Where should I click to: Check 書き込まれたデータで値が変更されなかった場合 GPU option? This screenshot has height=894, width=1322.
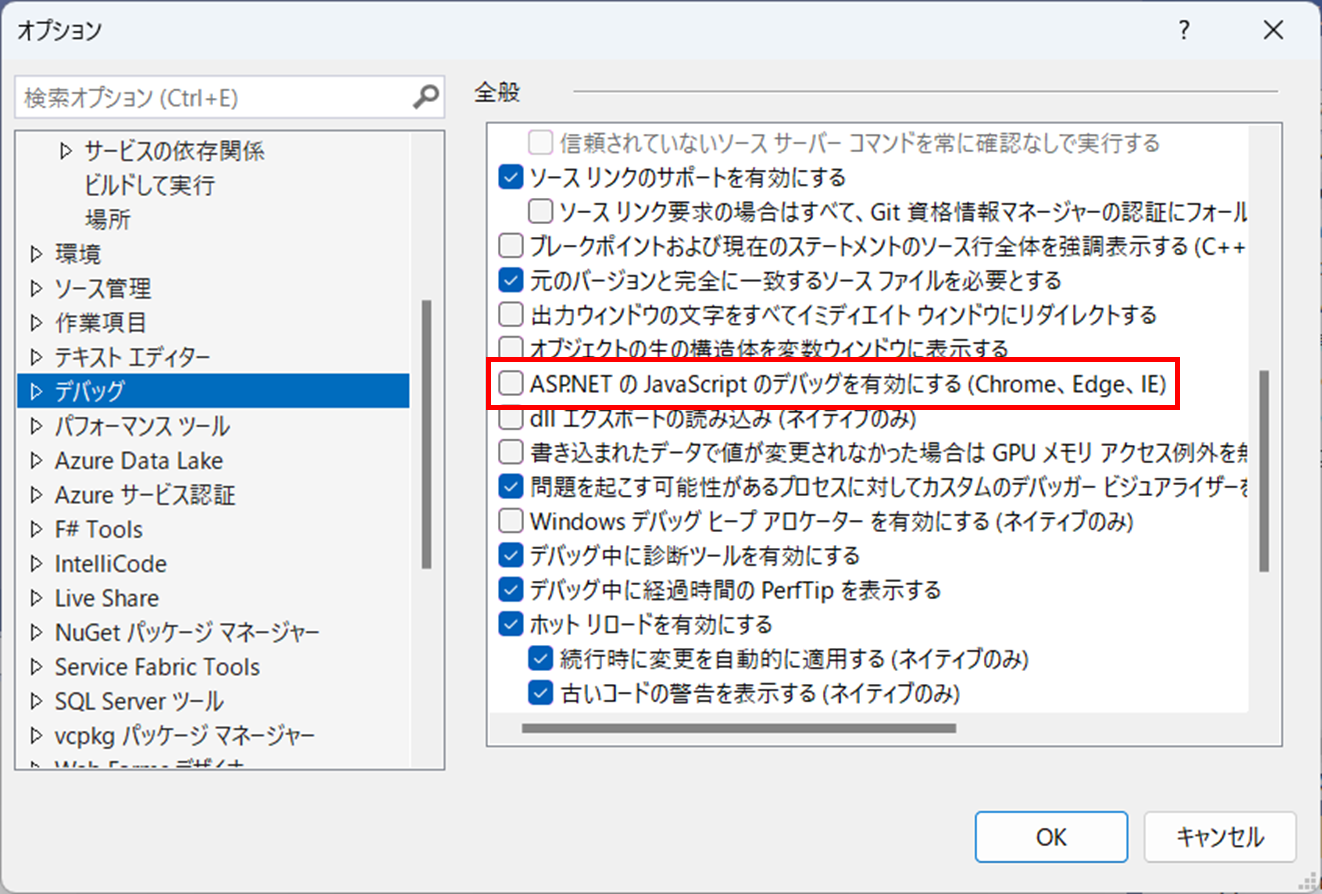click(511, 452)
